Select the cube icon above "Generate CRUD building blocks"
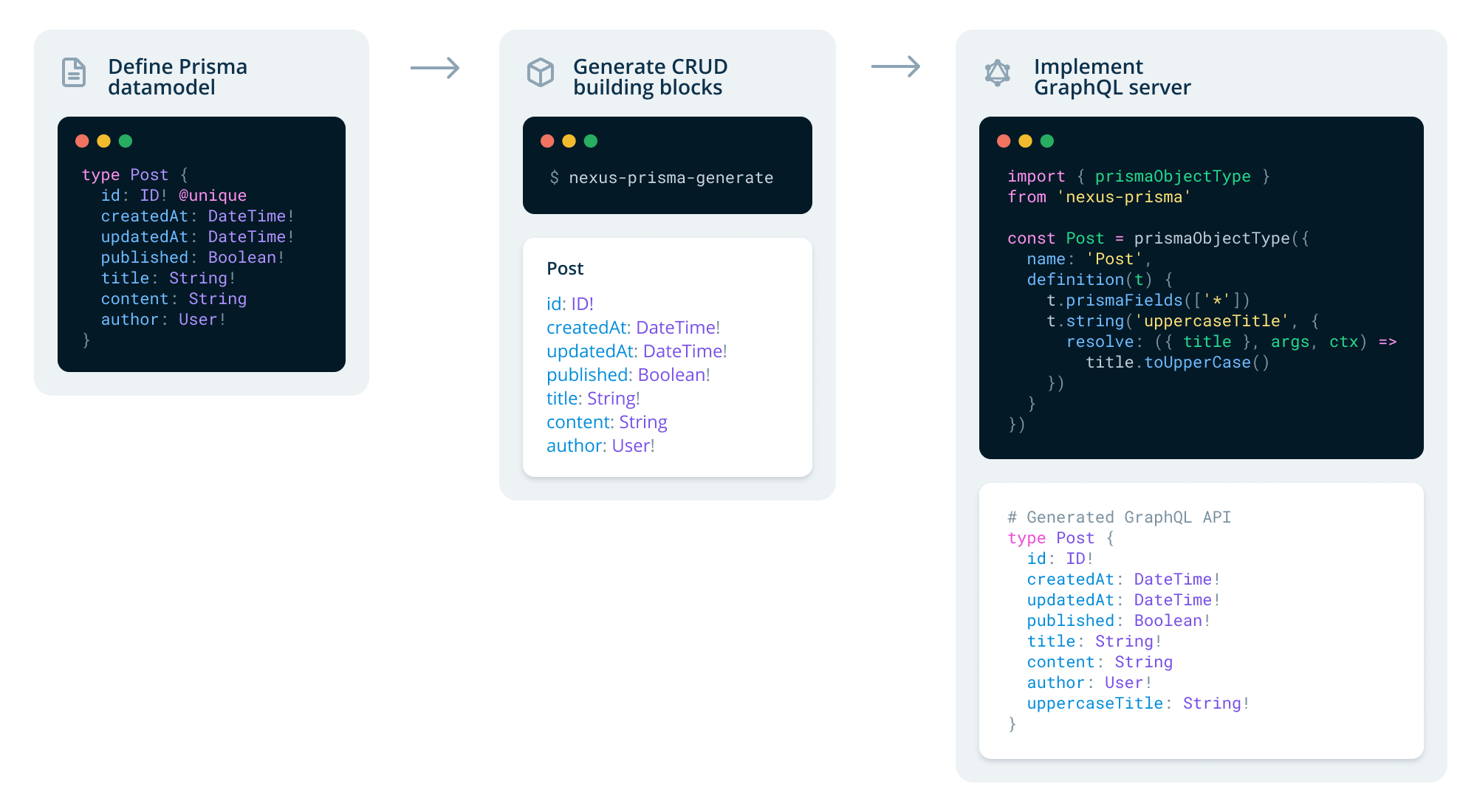 coord(541,73)
